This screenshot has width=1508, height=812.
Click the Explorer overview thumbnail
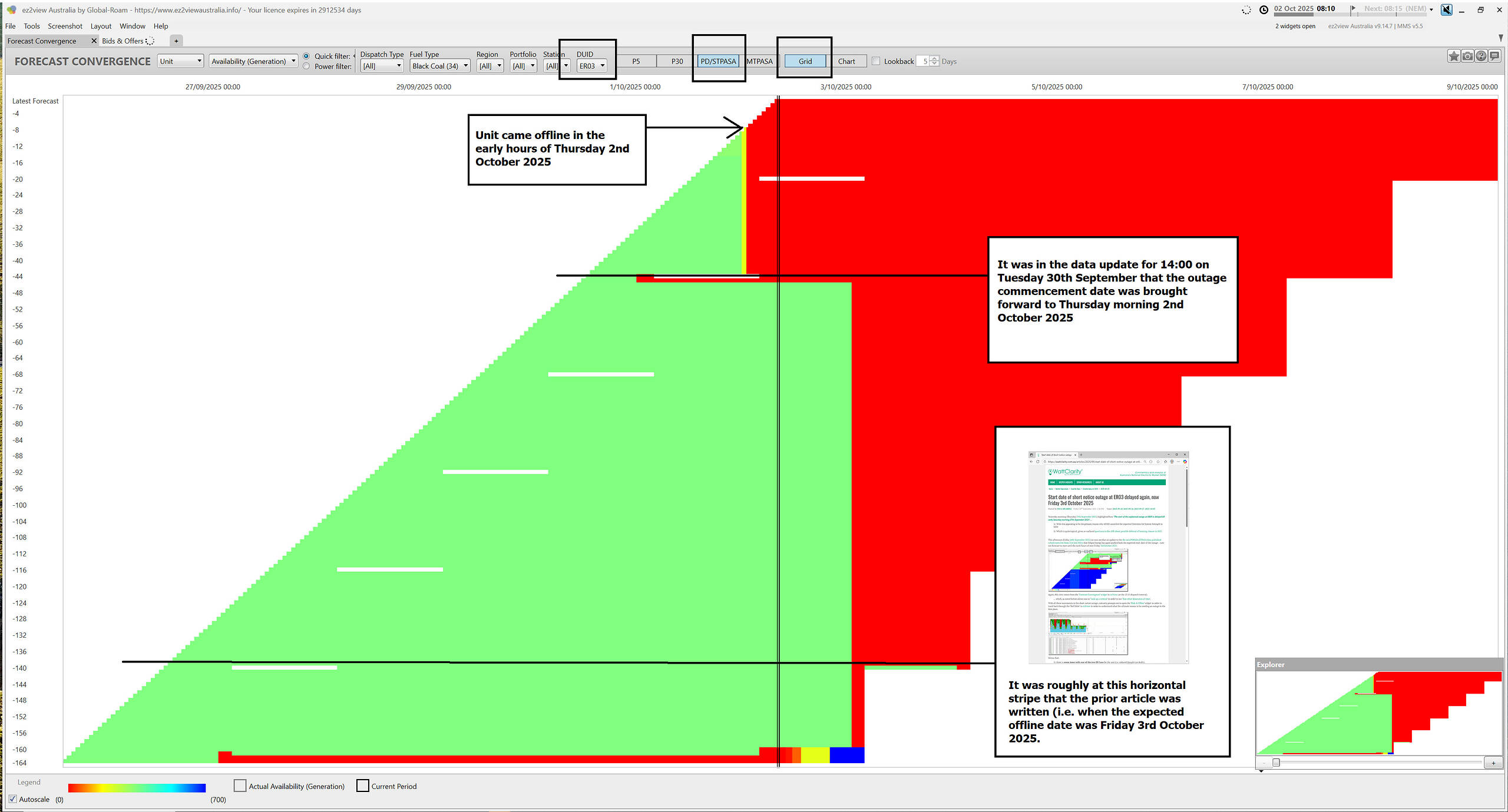point(1378,712)
